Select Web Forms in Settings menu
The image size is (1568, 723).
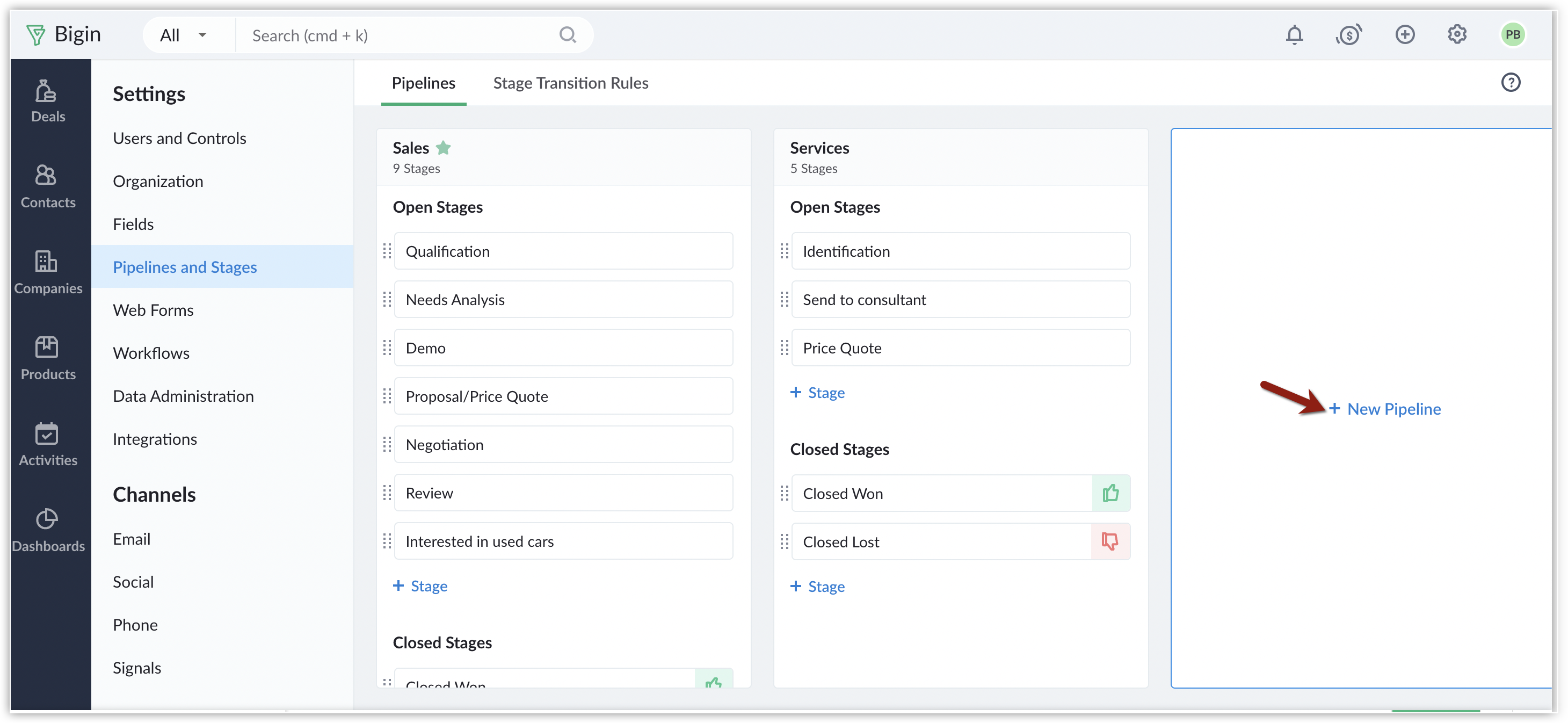(x=154, y=310)
